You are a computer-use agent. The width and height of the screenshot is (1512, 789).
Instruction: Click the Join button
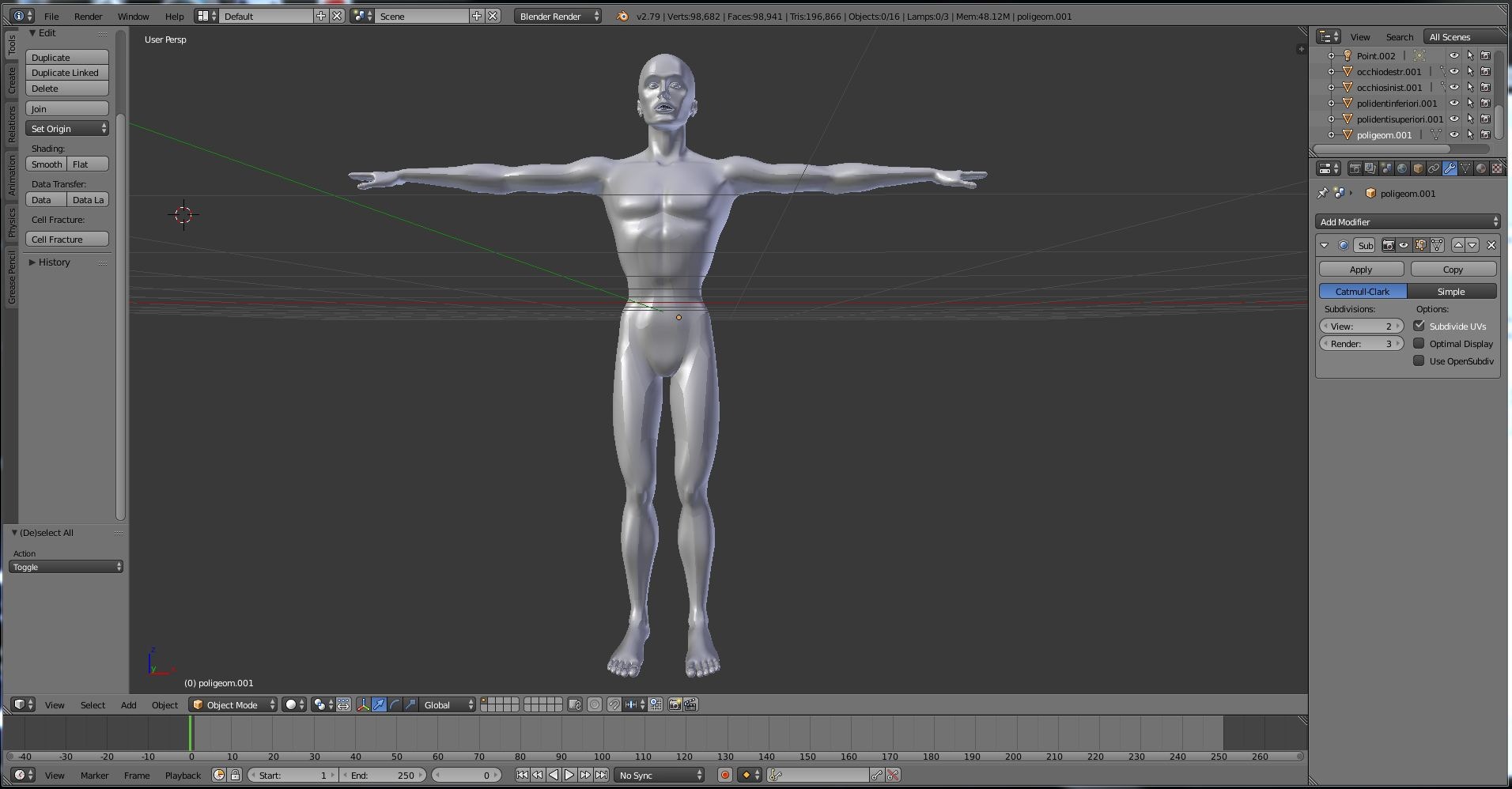pyautogui.click(x=67, y=108)
